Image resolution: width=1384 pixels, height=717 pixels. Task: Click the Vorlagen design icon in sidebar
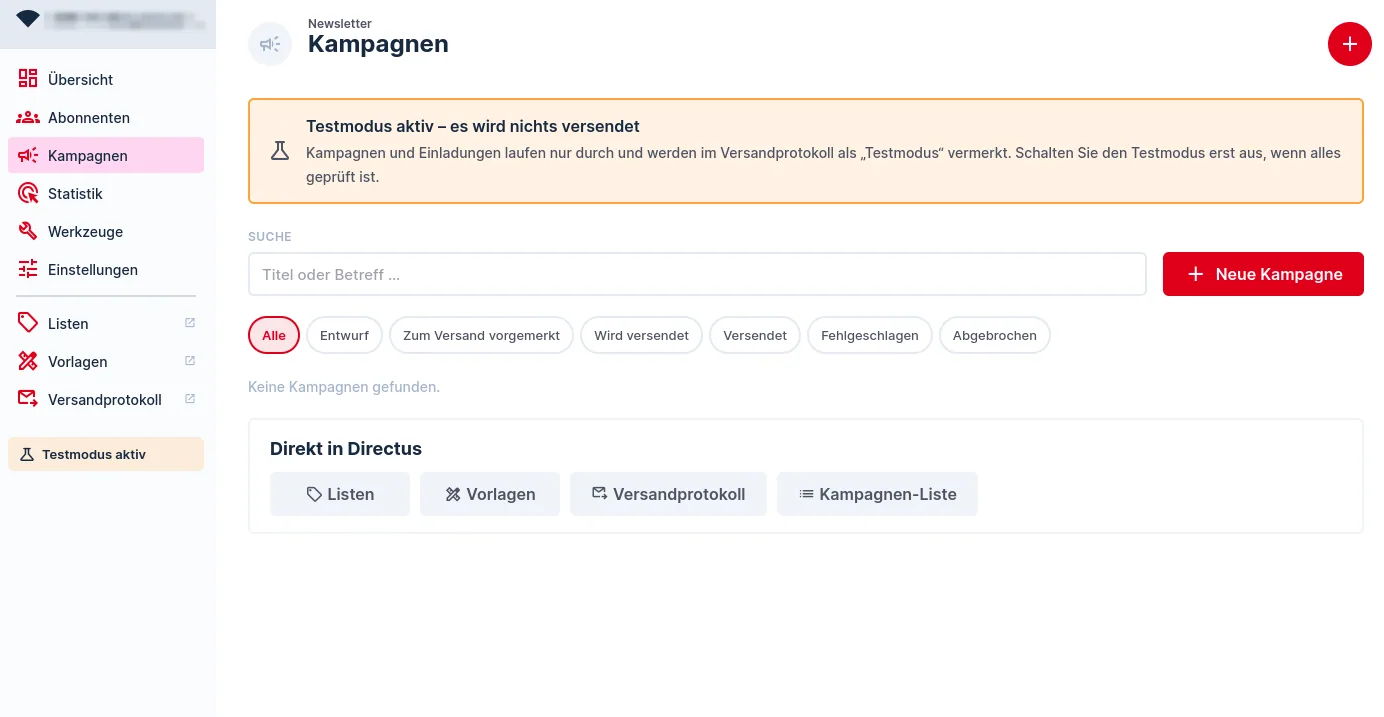(28, 361)
